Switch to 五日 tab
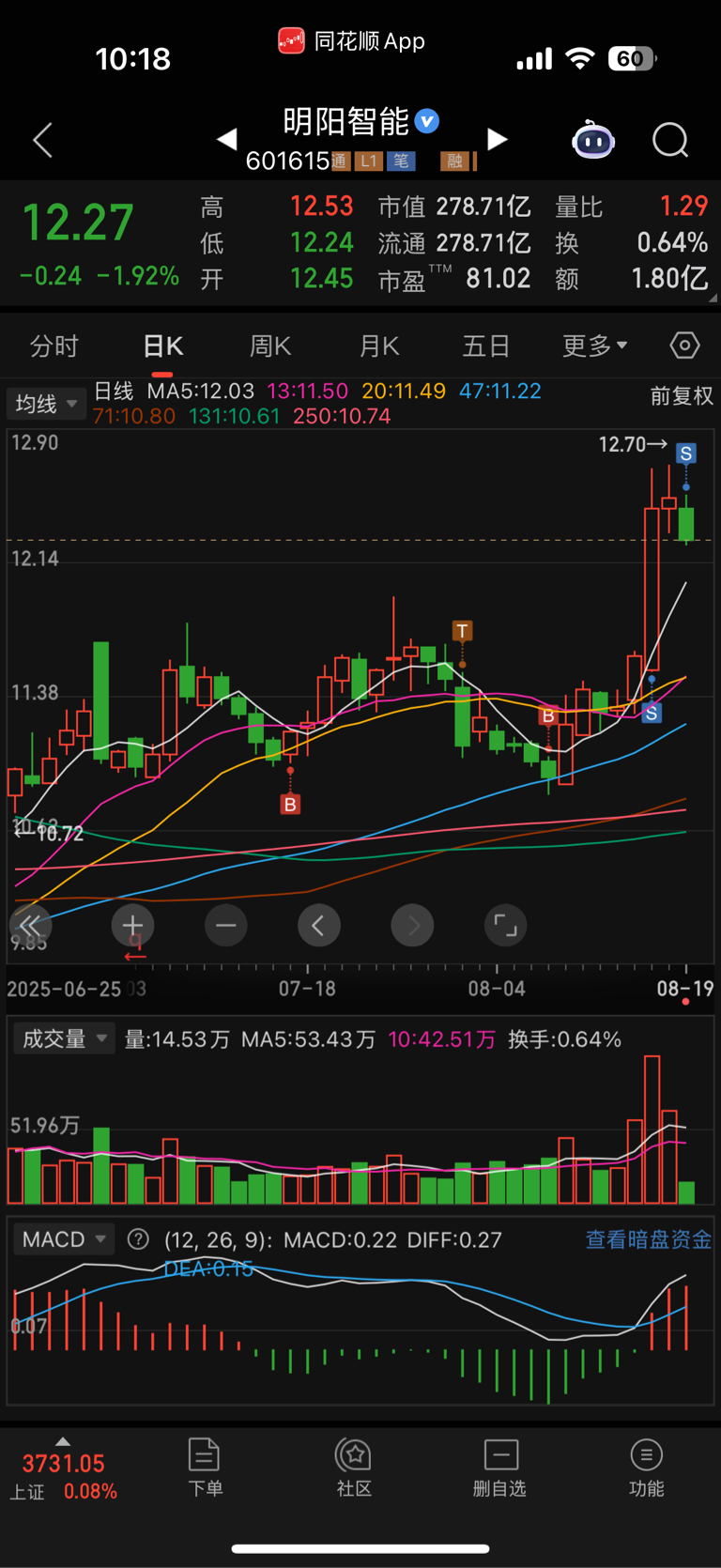 [486, 346]
